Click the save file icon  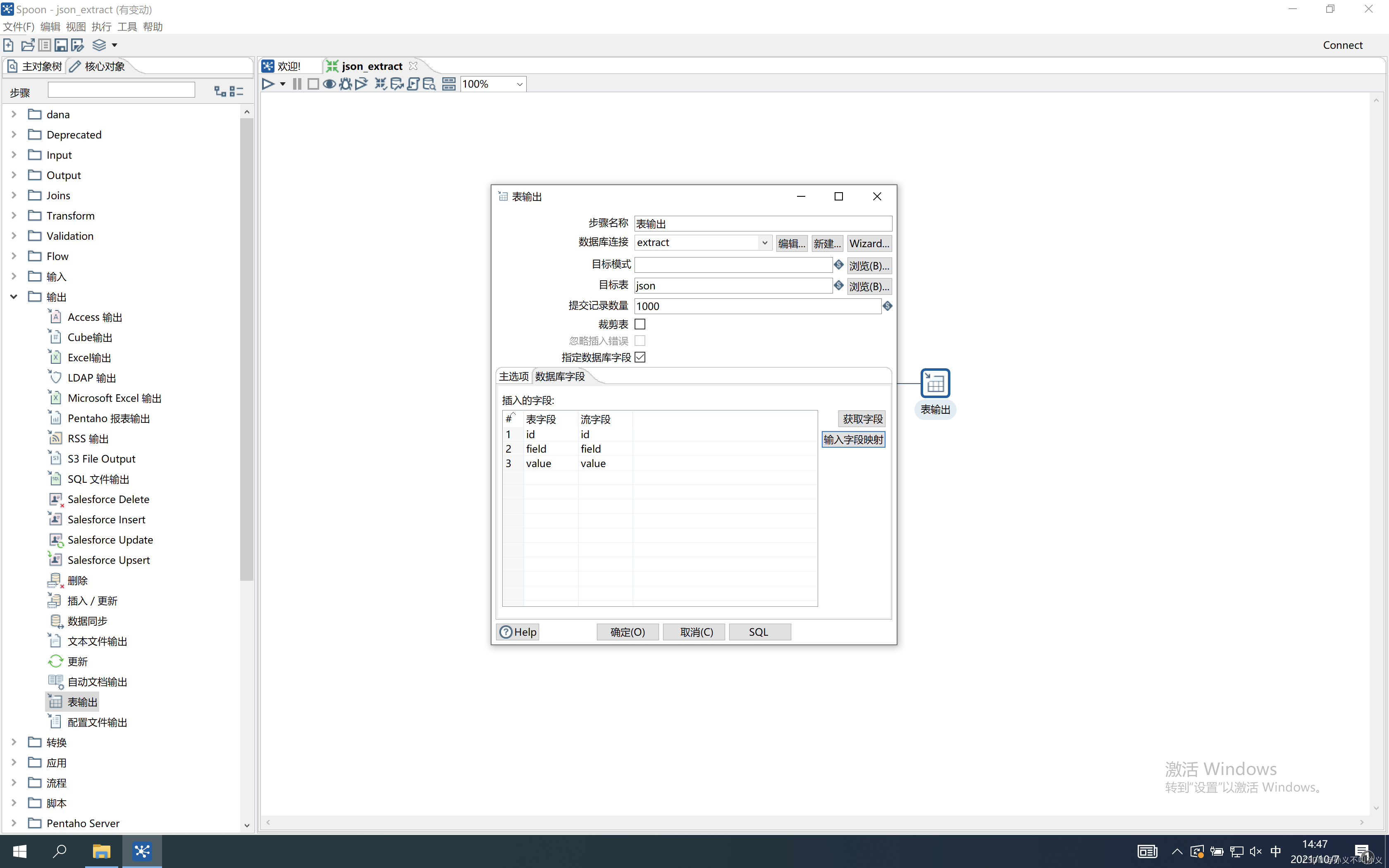(61, 45)
